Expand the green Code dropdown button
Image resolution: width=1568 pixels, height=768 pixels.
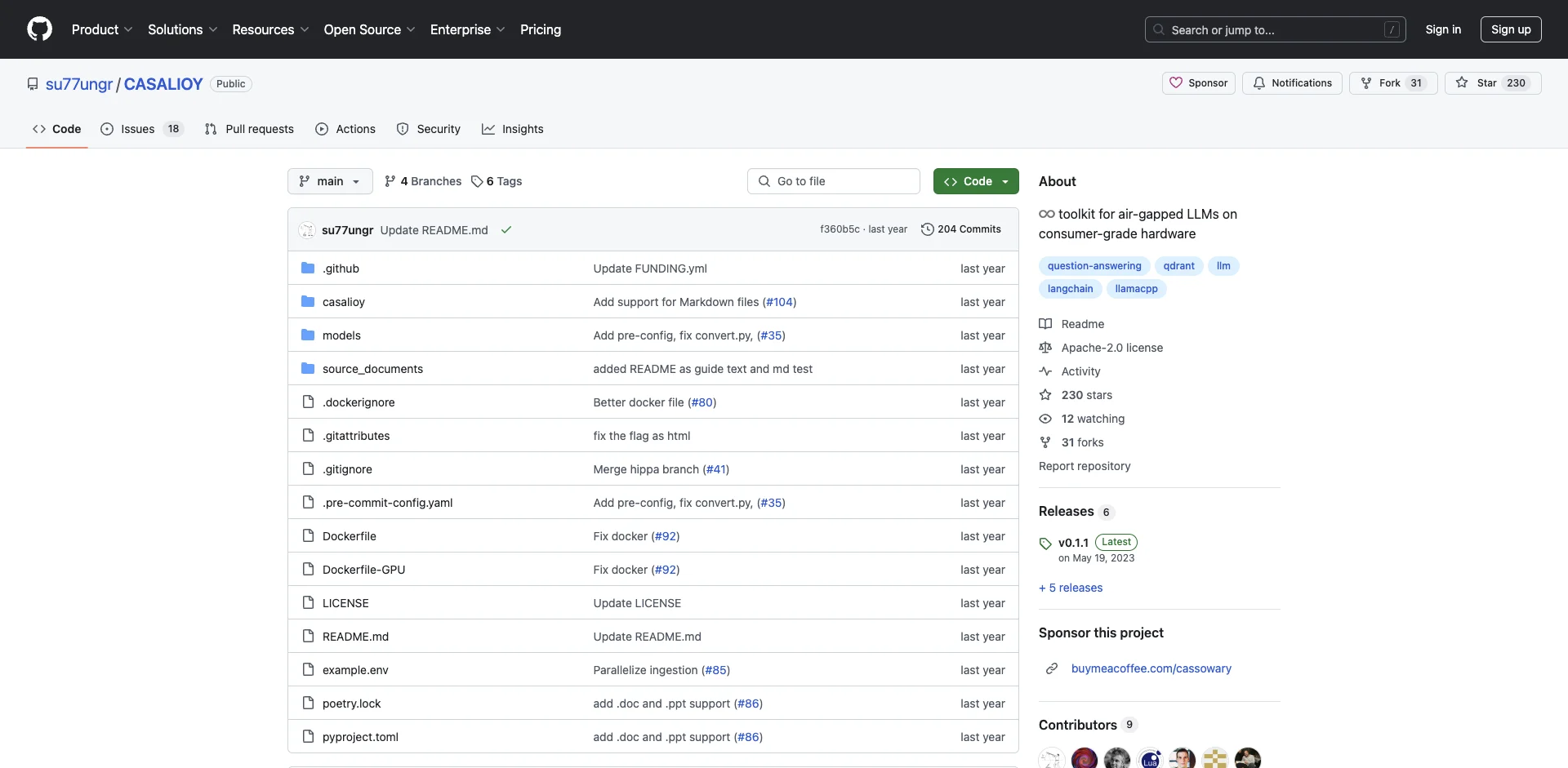(976, 181)
